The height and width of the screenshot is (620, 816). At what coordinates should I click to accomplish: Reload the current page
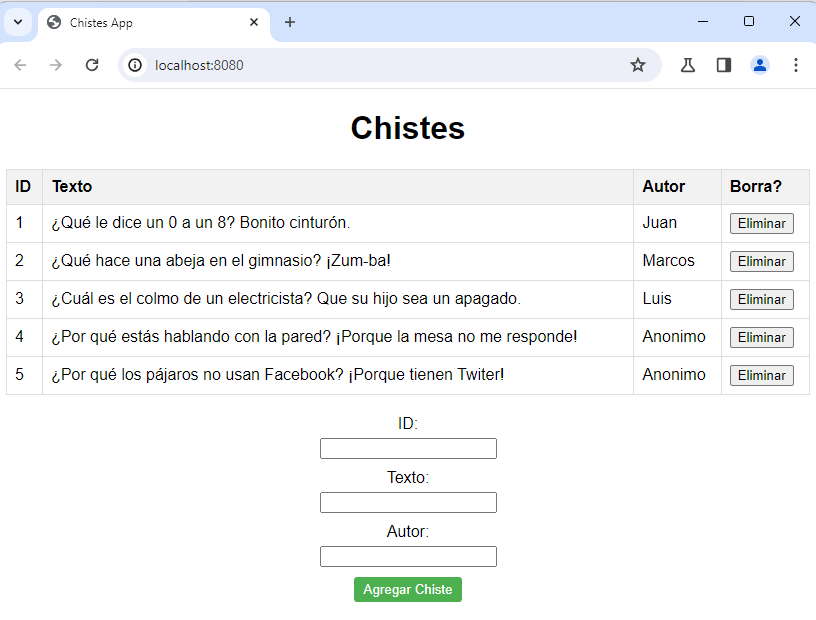pyautogui.click(x=92, y=65)
